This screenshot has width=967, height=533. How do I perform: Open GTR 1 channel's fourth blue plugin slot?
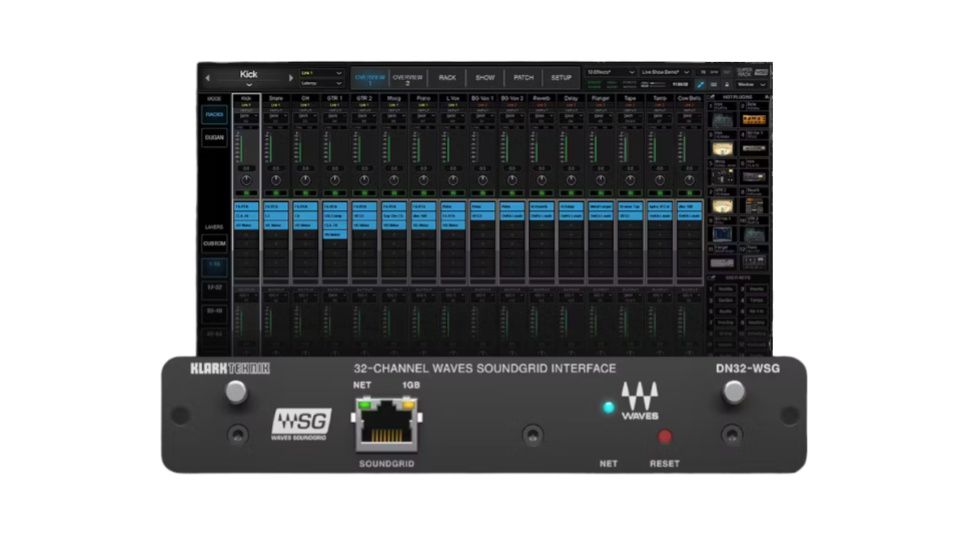(x=335, y=235)
